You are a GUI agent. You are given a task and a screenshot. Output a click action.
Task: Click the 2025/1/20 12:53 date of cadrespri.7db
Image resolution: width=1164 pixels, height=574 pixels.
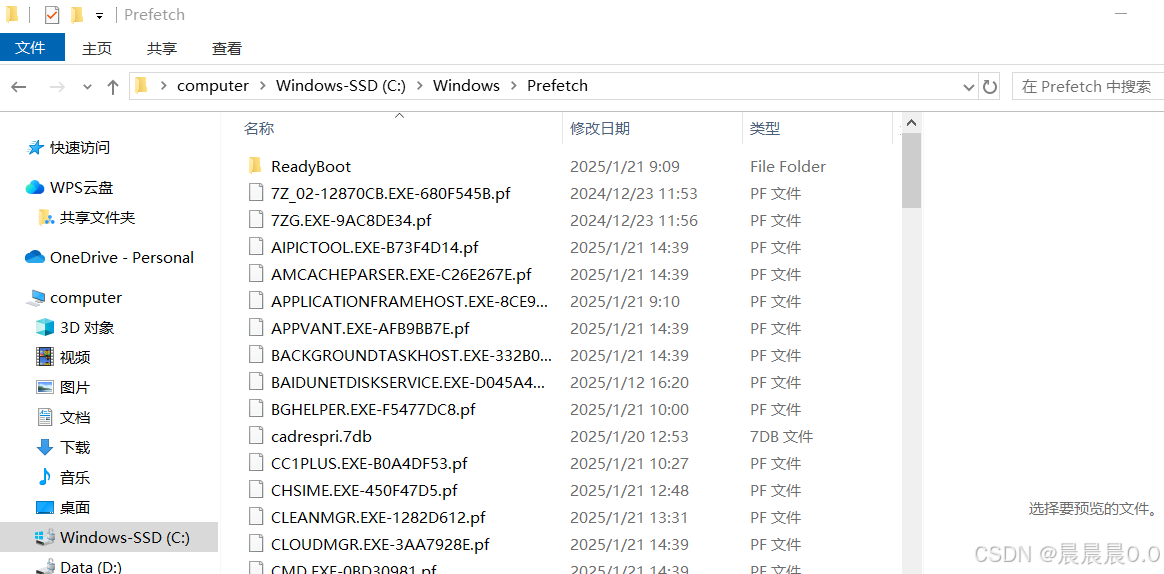point(630,437)
